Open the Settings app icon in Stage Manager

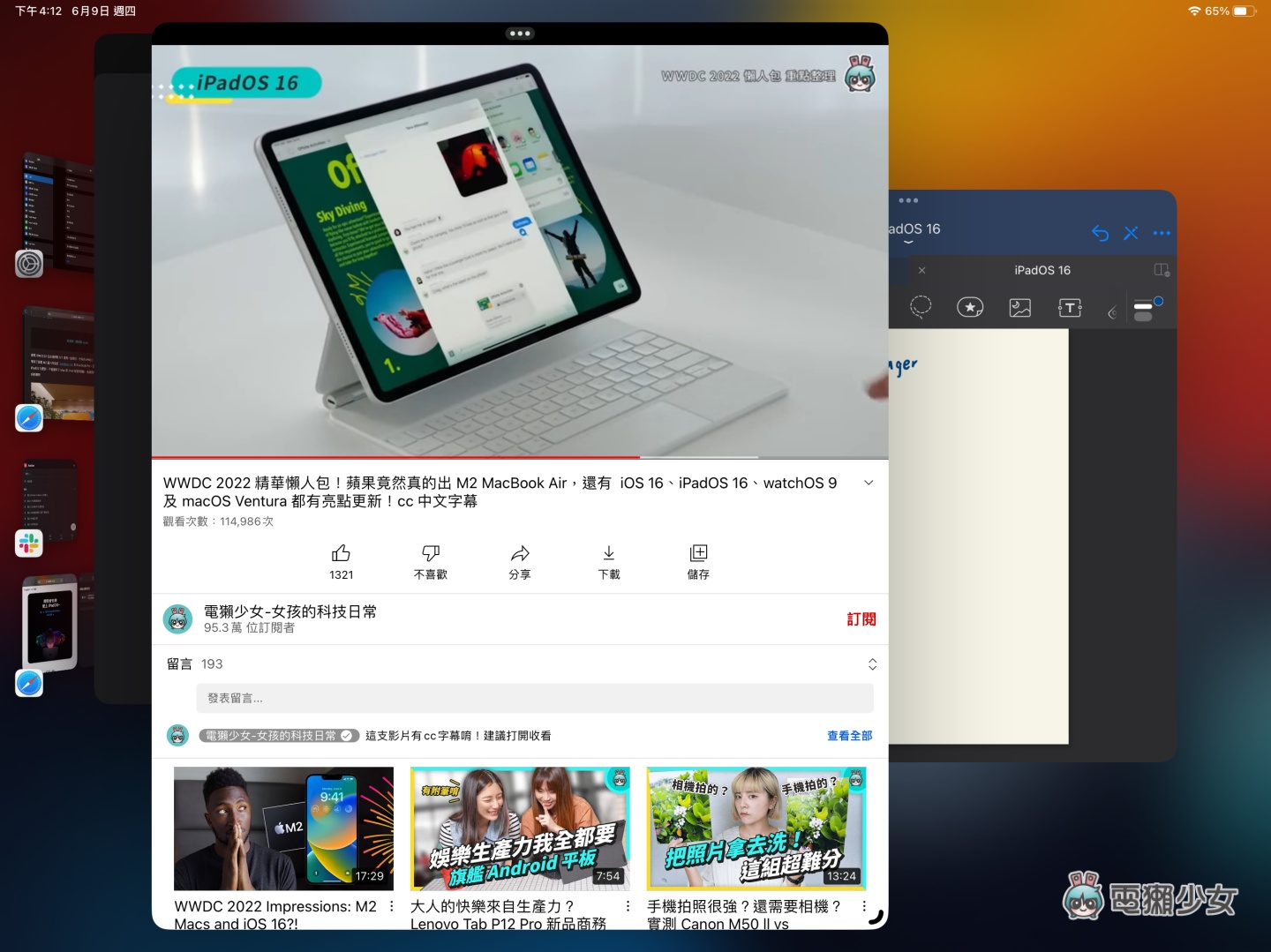point(29,264)
